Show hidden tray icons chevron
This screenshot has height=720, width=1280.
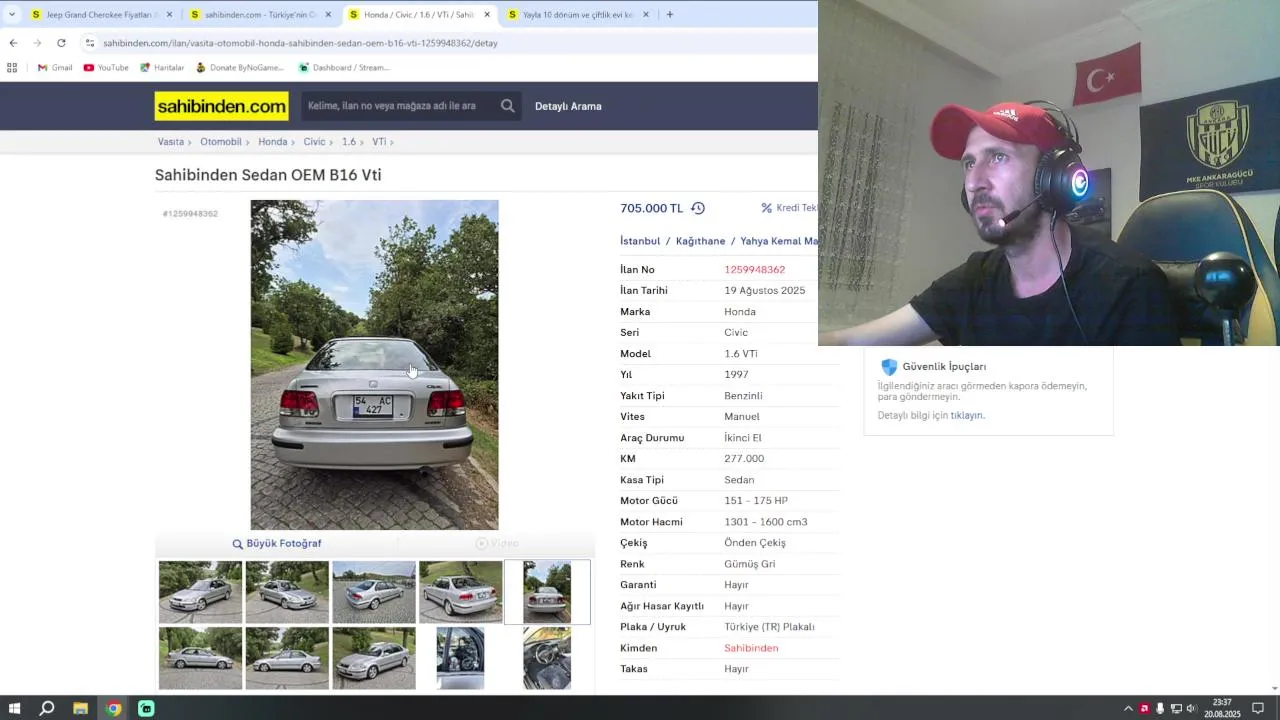[1128, 708]
